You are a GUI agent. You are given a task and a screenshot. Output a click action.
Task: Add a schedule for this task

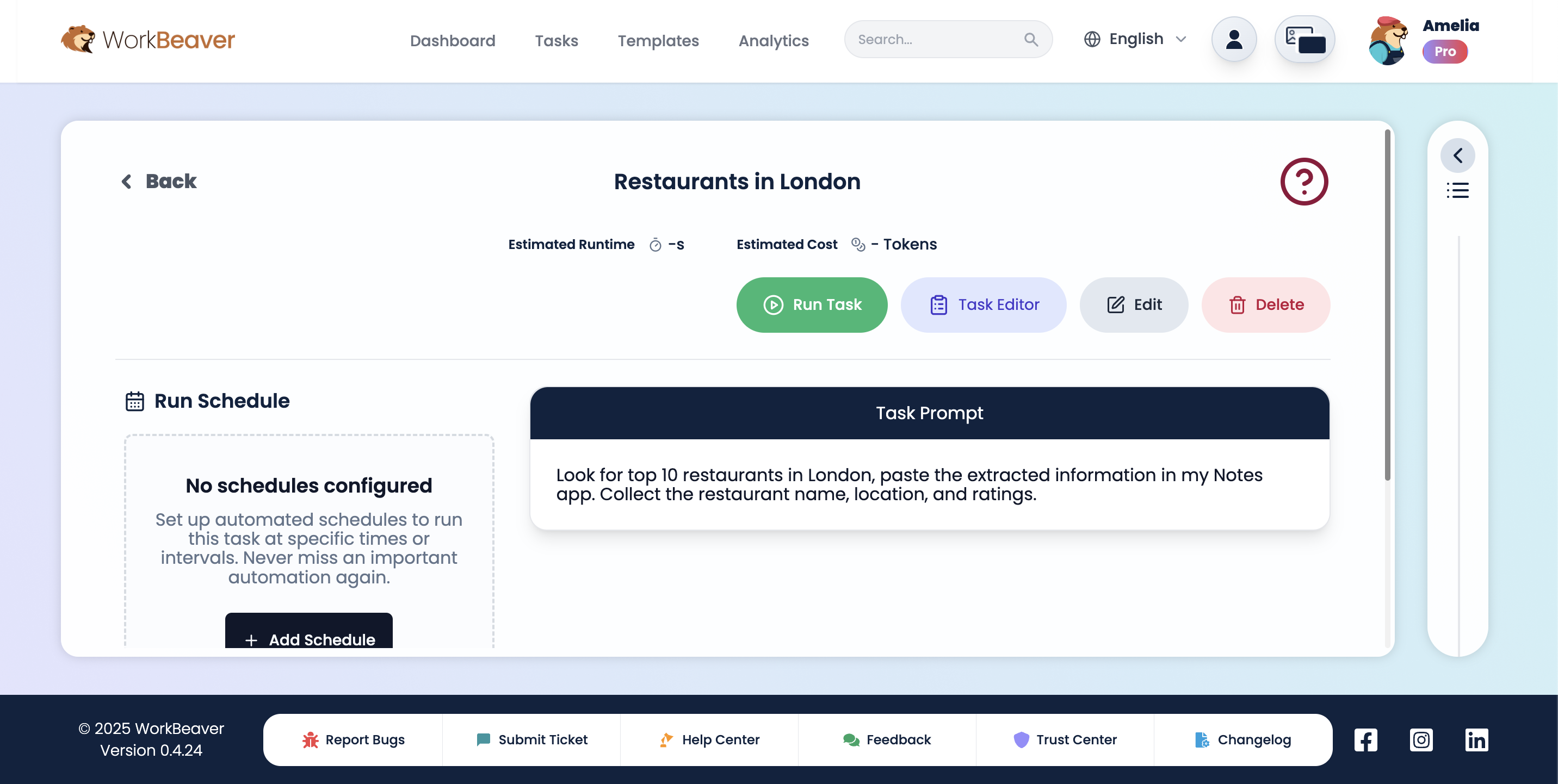[309, 639]
